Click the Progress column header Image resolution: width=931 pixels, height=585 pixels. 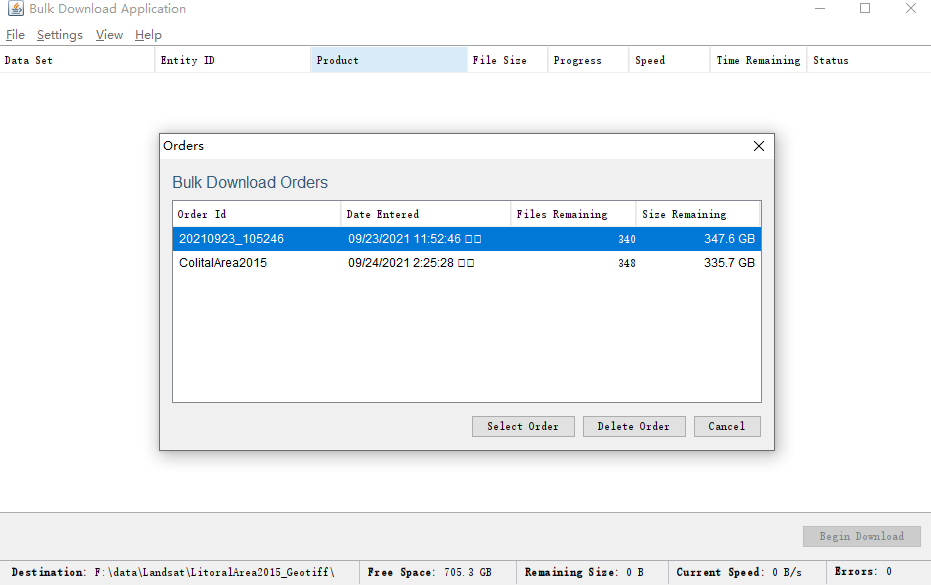(x=588, y=60)
